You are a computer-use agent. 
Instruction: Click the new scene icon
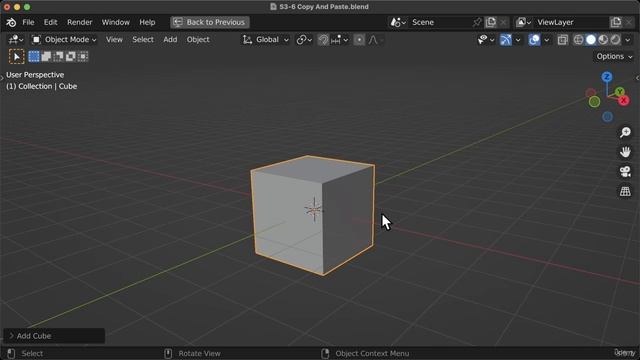tap(491, 22)
